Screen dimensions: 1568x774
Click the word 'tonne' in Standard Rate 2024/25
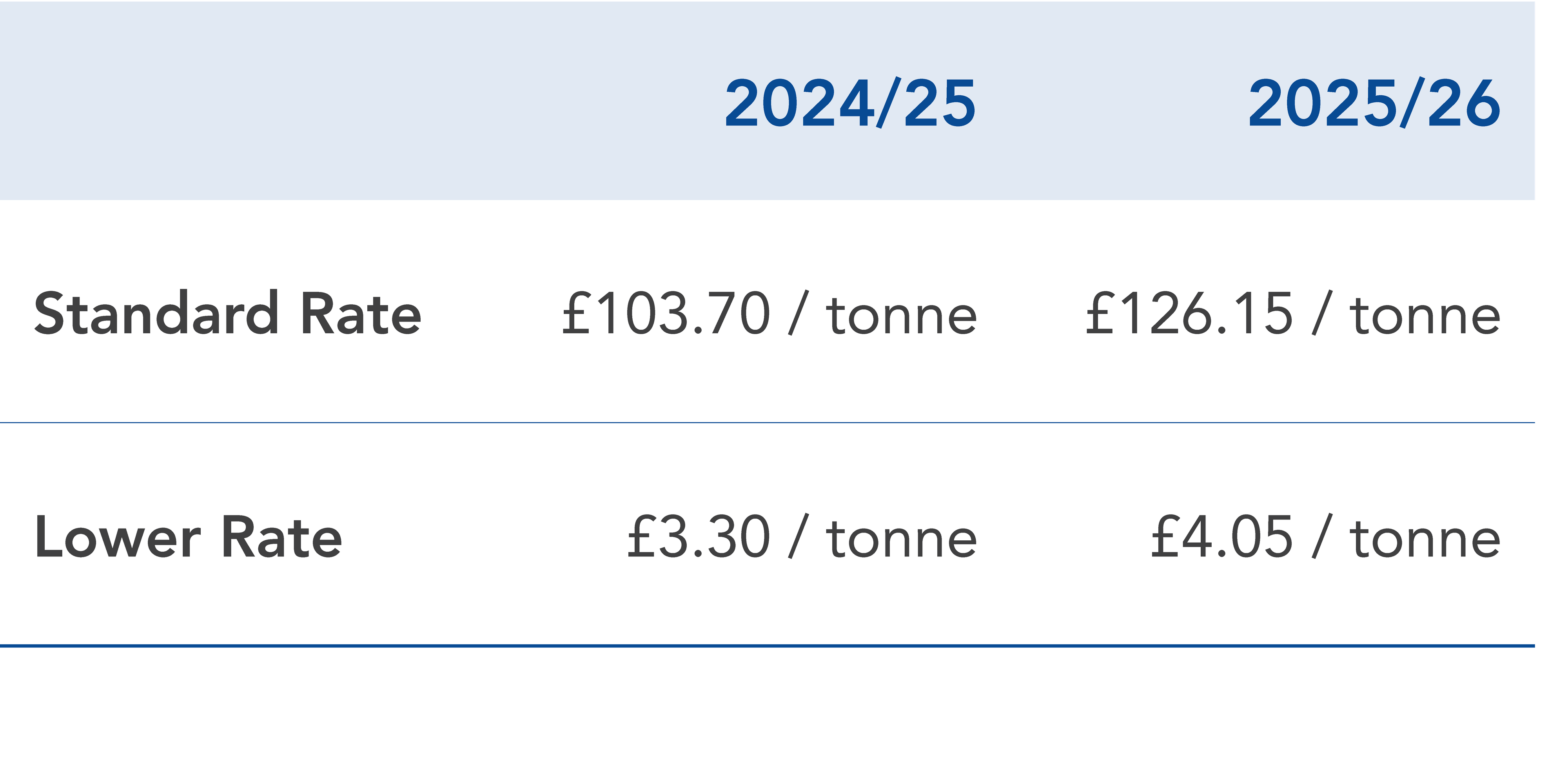coord(902,317)
